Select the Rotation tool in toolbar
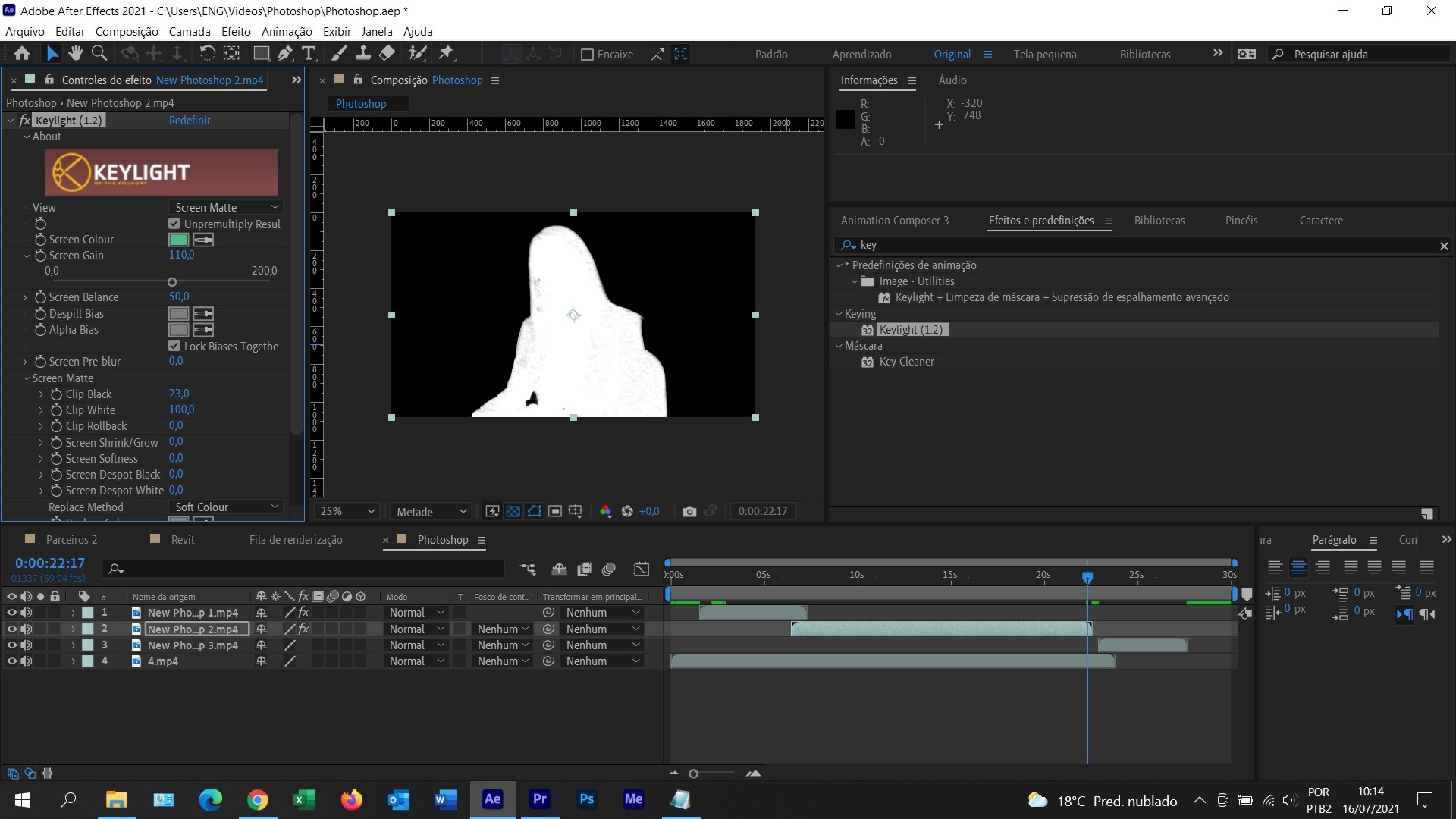 207,53
